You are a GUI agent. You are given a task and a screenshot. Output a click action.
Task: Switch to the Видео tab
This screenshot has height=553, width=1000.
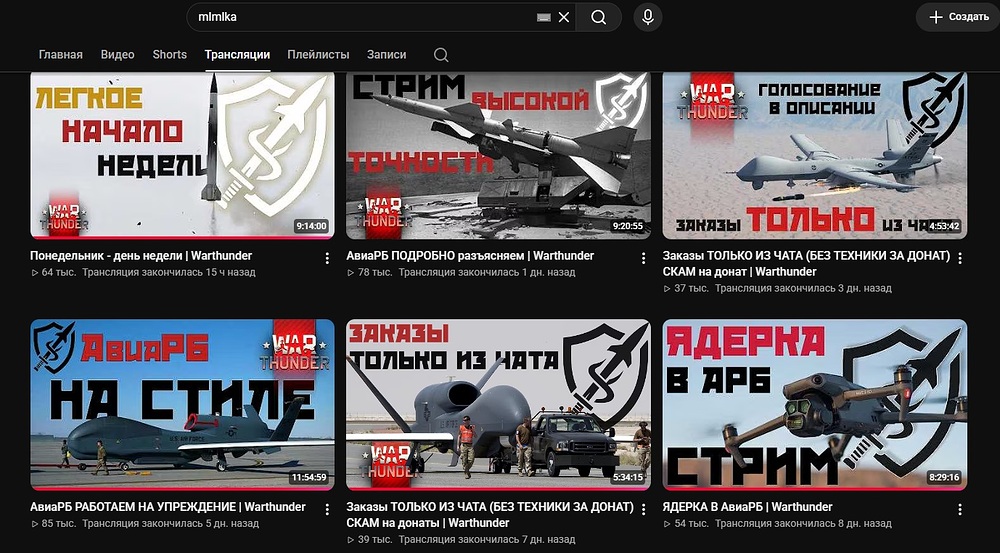tap(117, 55)
